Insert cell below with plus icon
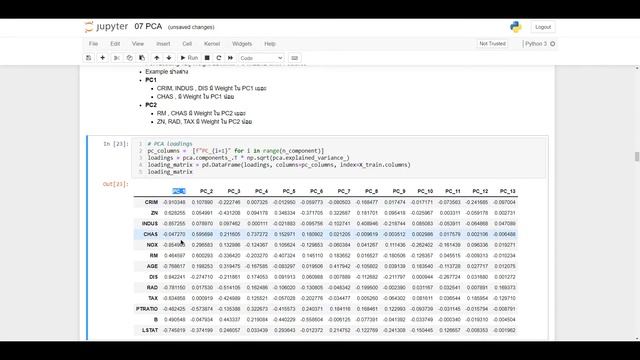Image resolution: width=640 pixels, height=360 pixels. click(x=102, y=58)
